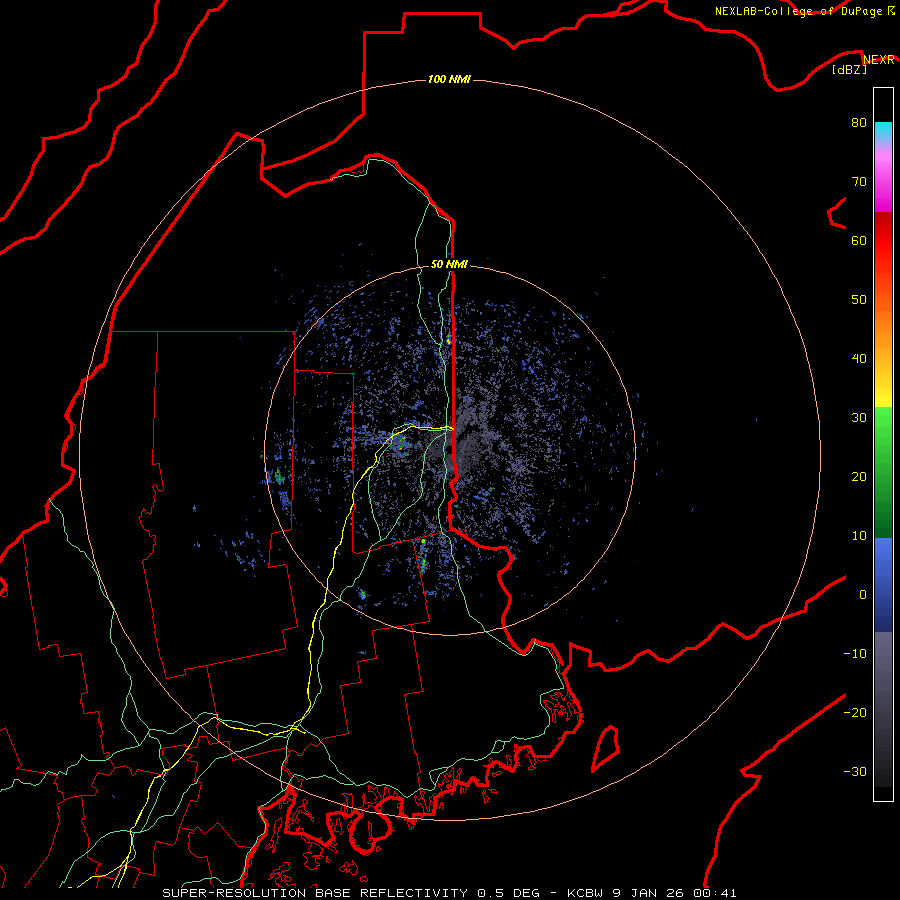Click the 60 value on the dBZ scale
This screenshot has width=900, height=900.
[859, 240]
